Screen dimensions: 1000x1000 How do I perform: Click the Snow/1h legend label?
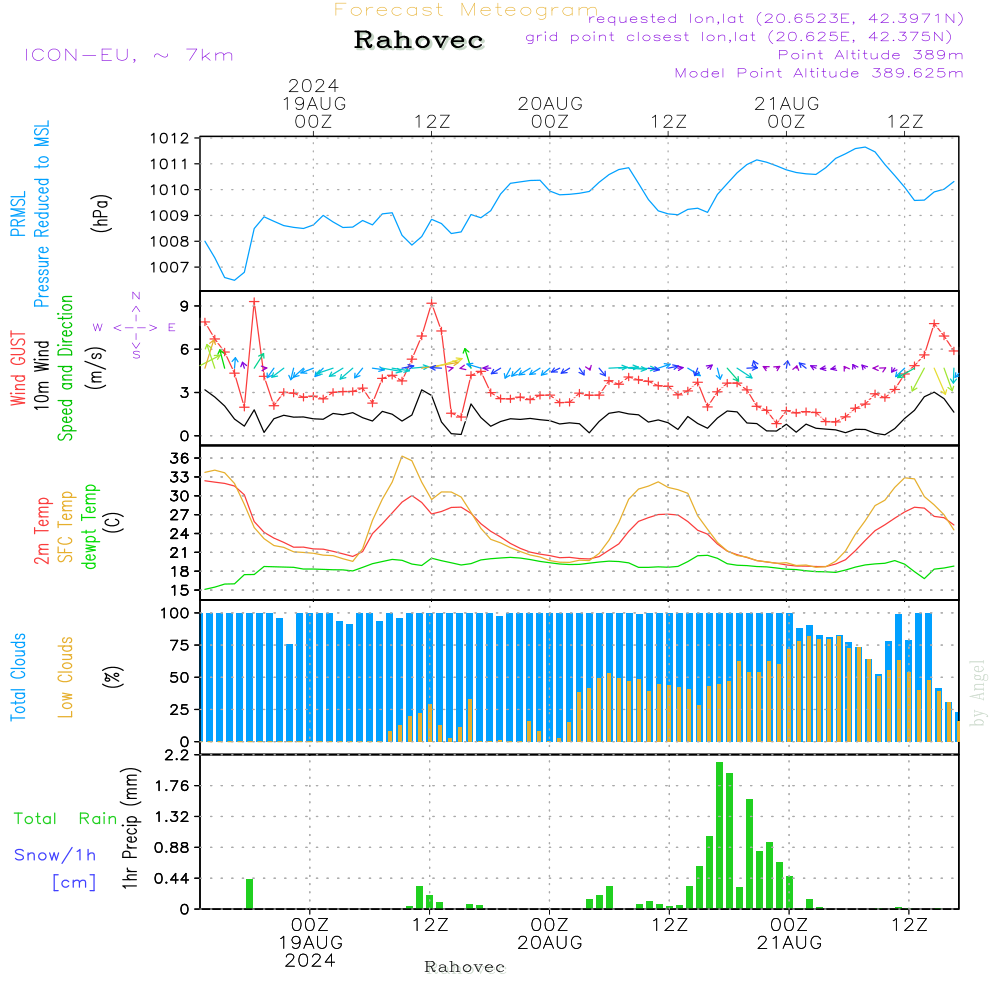[x=55, y=855]
